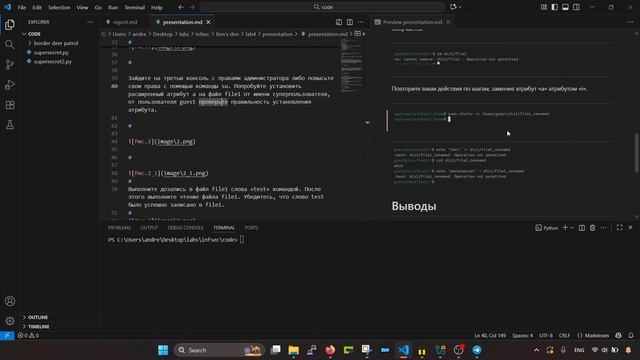
Task: Open supersecret.py file
Action: (x=51, y=52)
